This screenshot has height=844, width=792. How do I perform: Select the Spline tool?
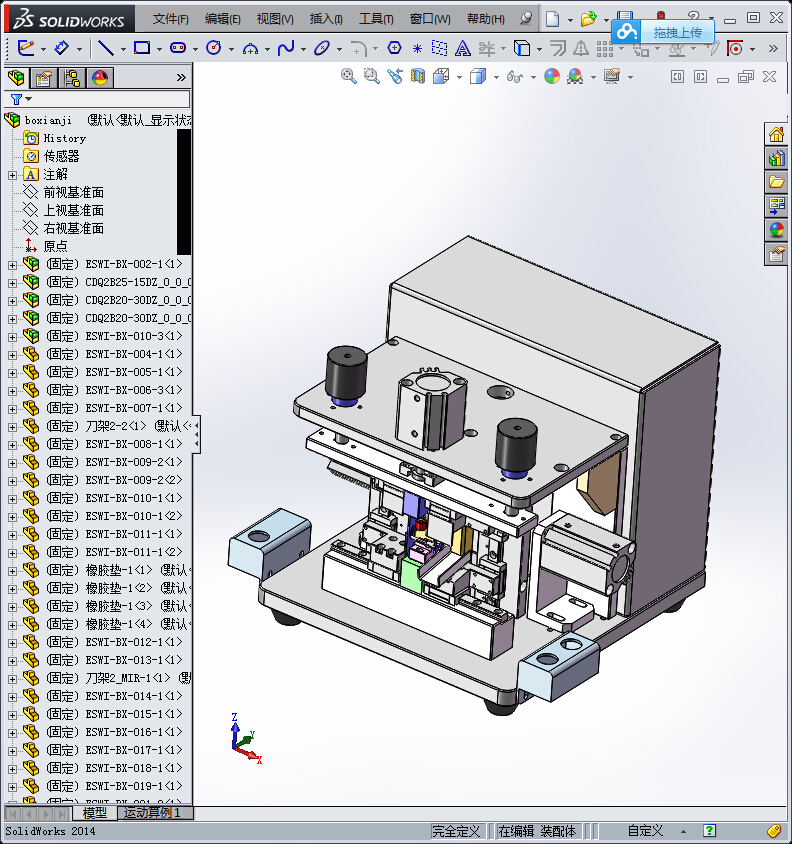[286, 48]
